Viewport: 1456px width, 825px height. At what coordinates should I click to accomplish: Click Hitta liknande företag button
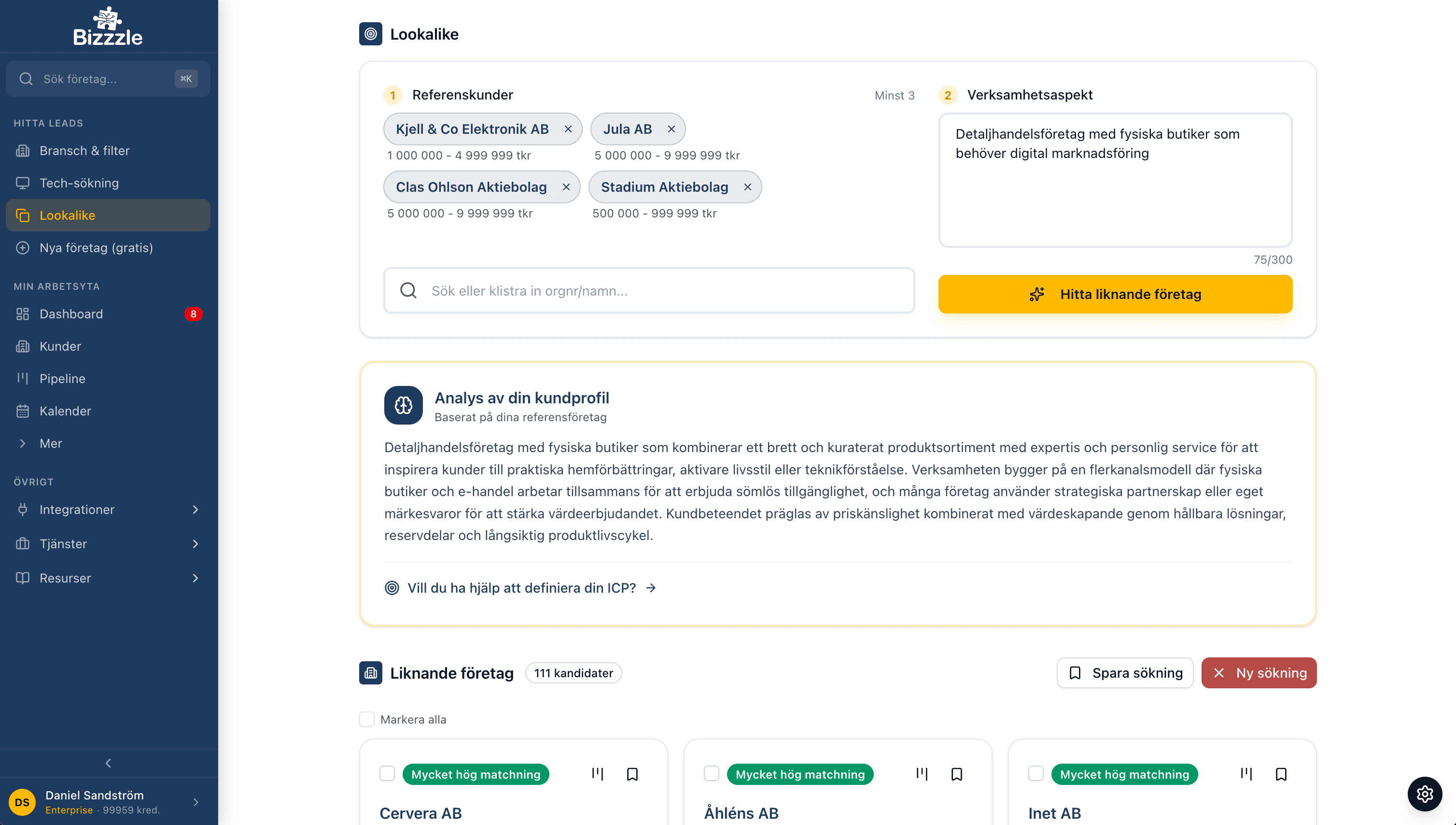(1115, 294)
